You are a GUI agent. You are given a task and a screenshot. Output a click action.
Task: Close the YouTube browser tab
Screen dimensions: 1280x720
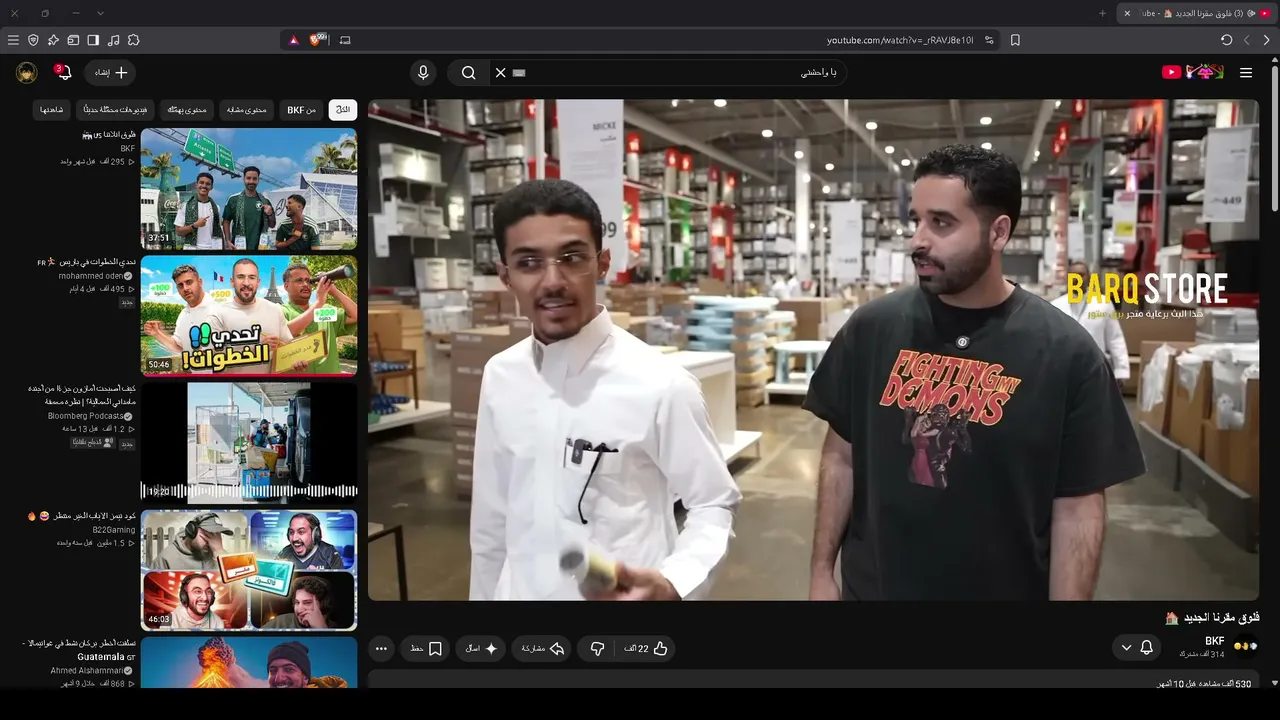pyautogui.click(x=1127, y=13)
